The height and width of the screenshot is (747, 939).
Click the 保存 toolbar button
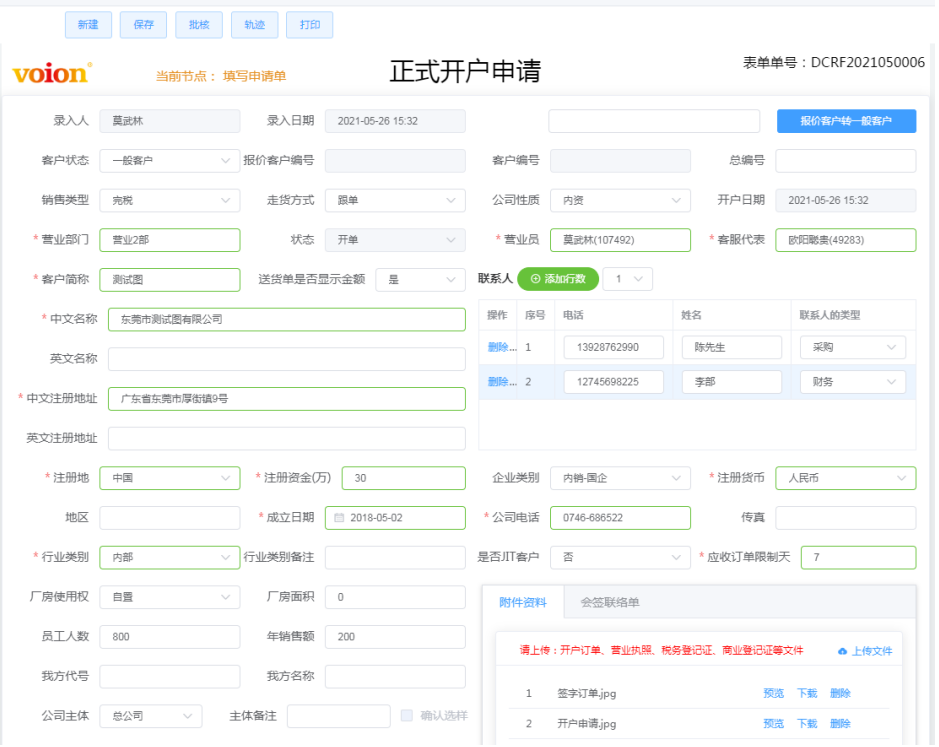pos(144,25)
